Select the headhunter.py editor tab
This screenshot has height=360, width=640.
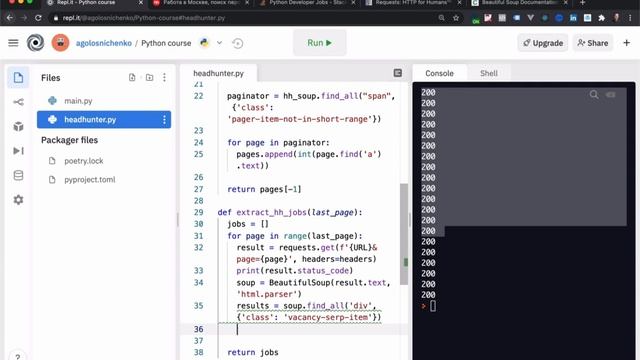pos(218,73)
